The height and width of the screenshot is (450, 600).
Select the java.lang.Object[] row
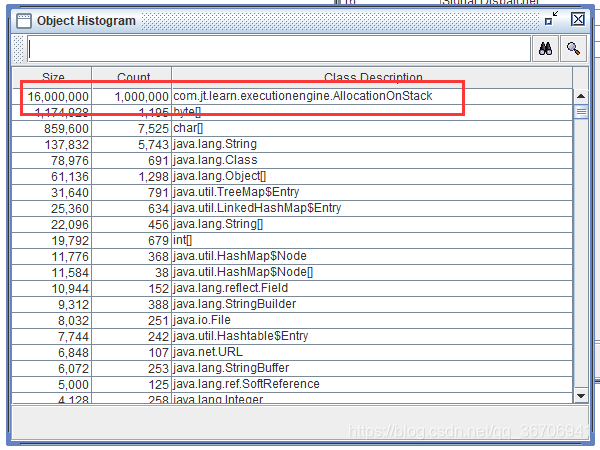[x=292, y=176]
